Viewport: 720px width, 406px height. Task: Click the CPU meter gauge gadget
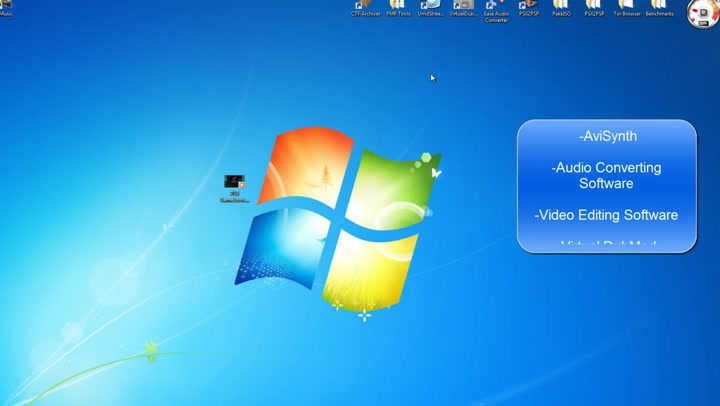pos(703,13)
